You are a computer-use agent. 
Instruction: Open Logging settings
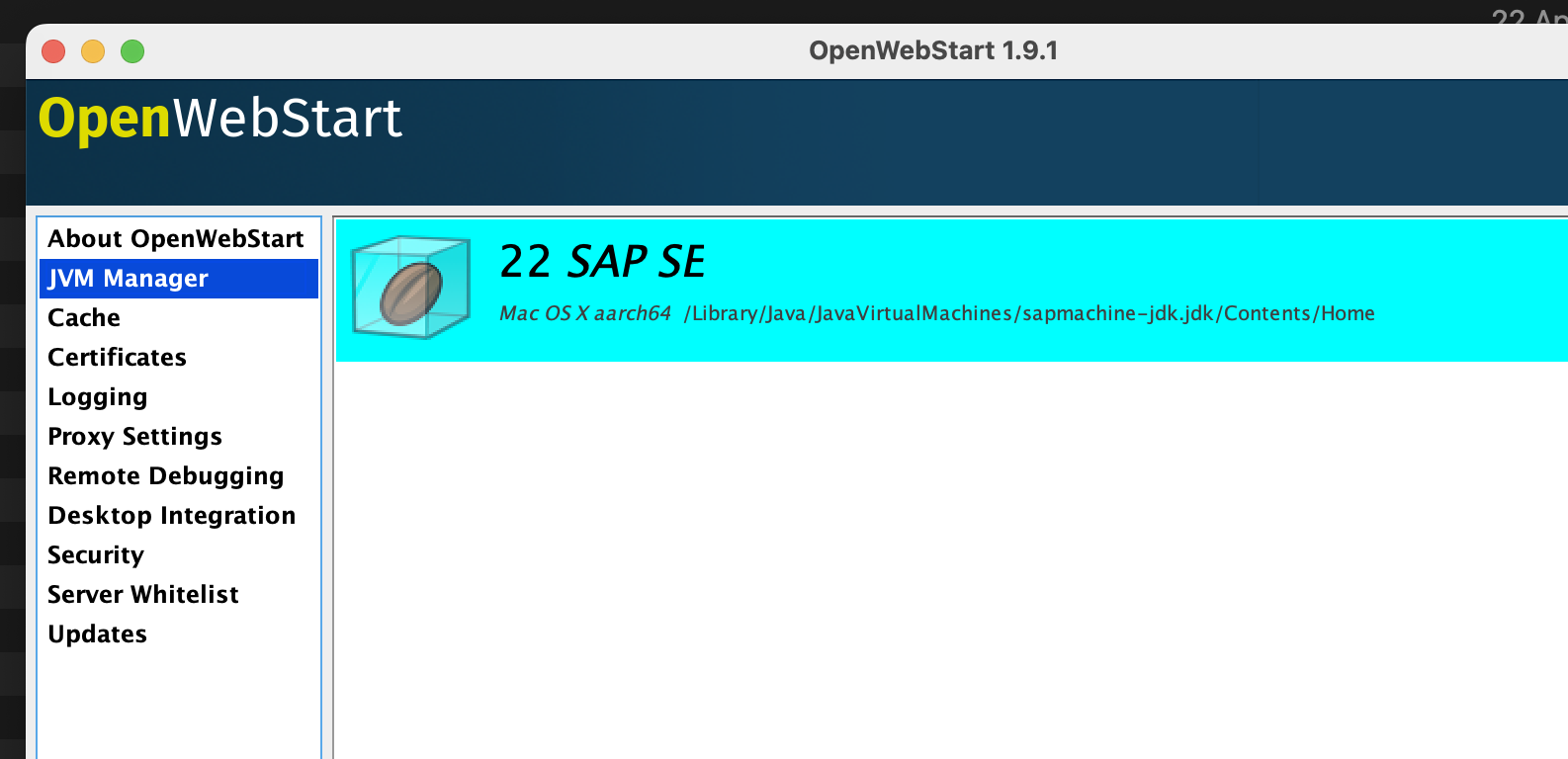point(179,397)
